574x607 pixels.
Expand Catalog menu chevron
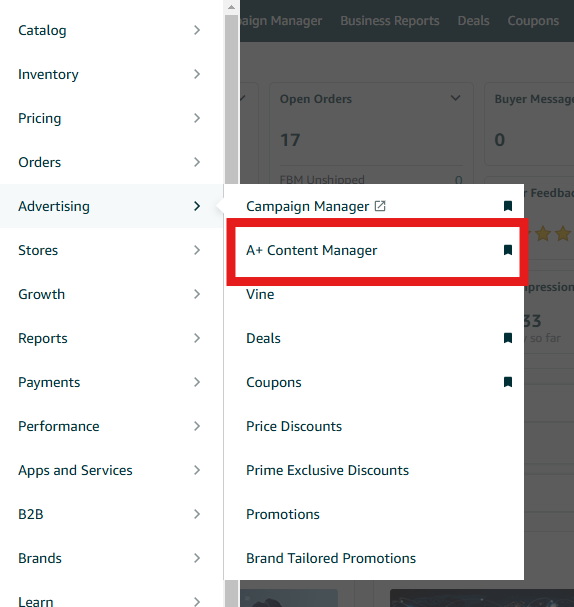click(197, 30)
